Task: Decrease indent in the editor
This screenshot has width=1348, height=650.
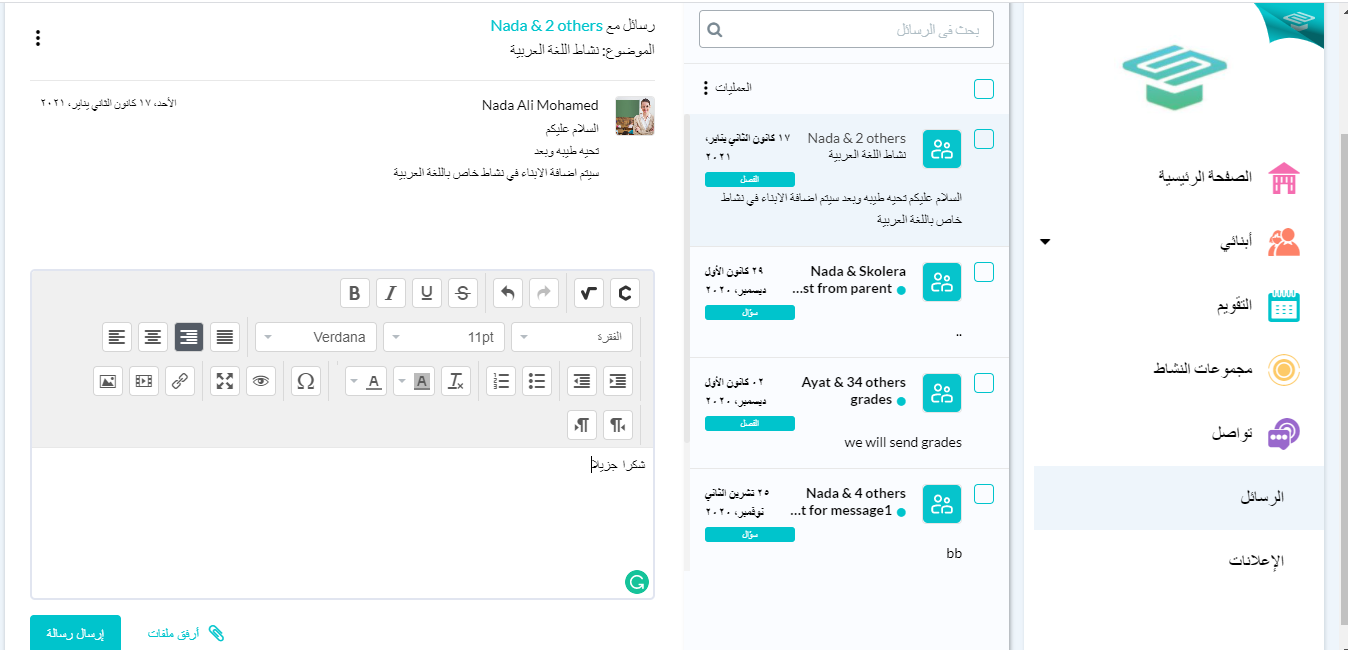Action: pyautogui.click(x=582, y=381)
